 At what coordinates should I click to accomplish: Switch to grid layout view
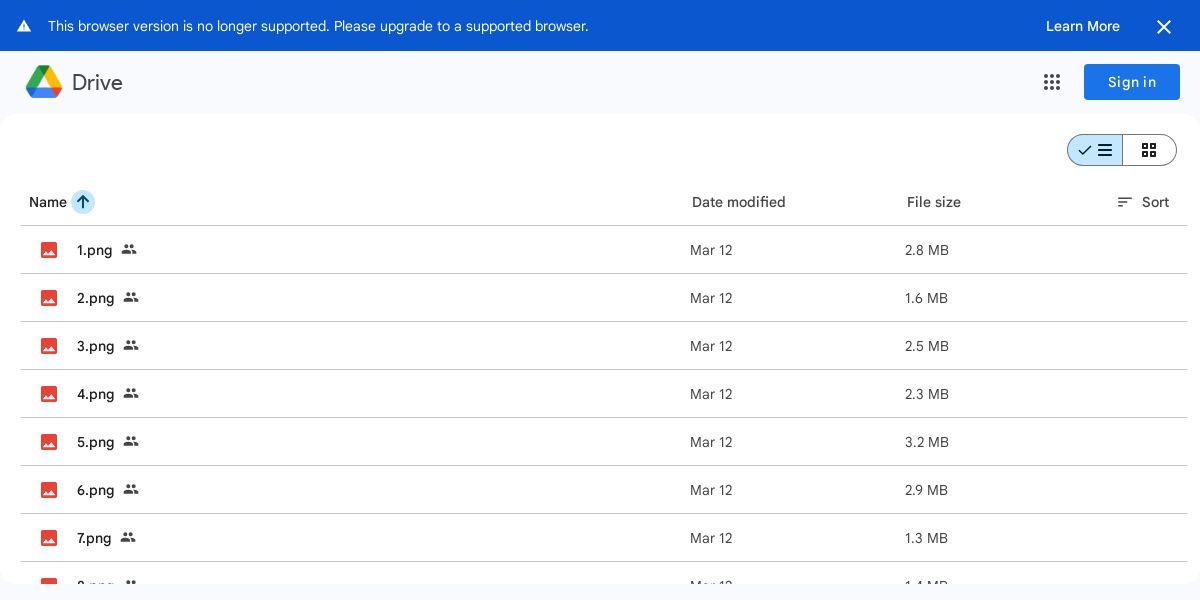tap(1149, 150)
